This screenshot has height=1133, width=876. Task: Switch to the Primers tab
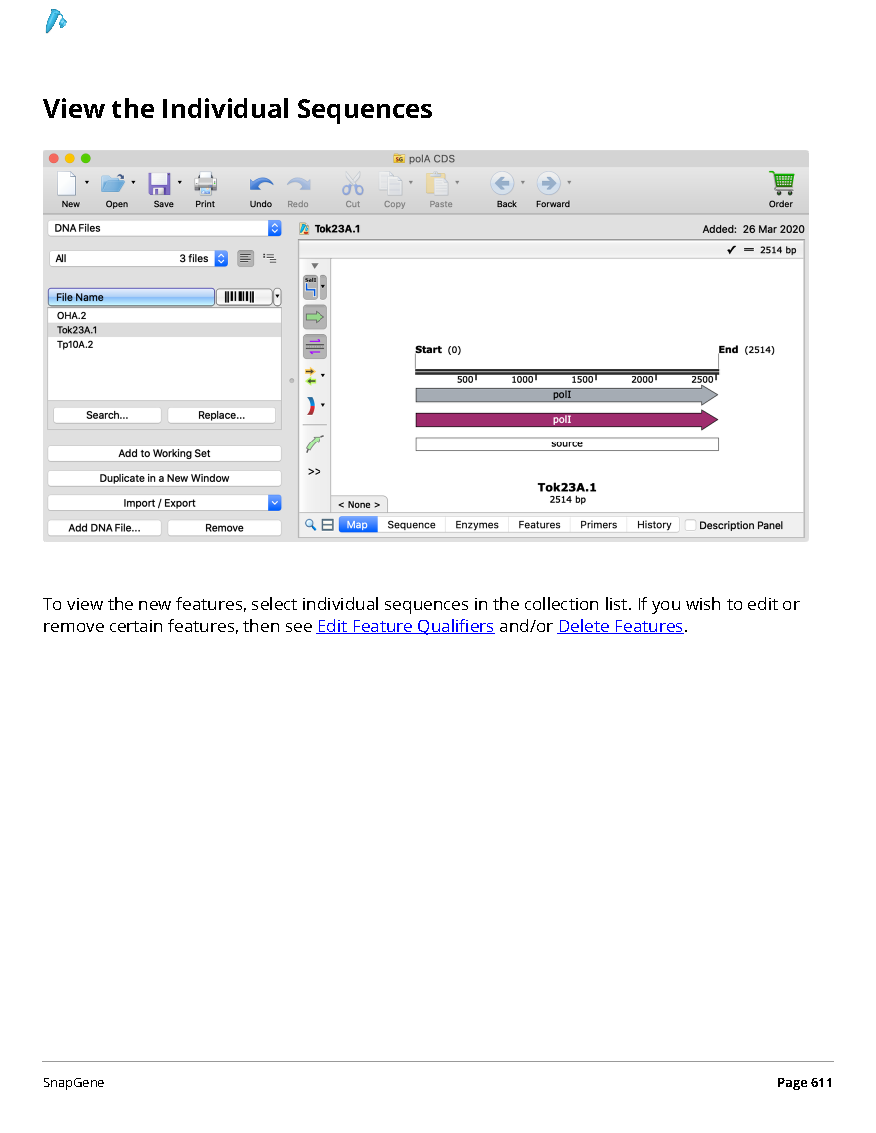point(598,525)
